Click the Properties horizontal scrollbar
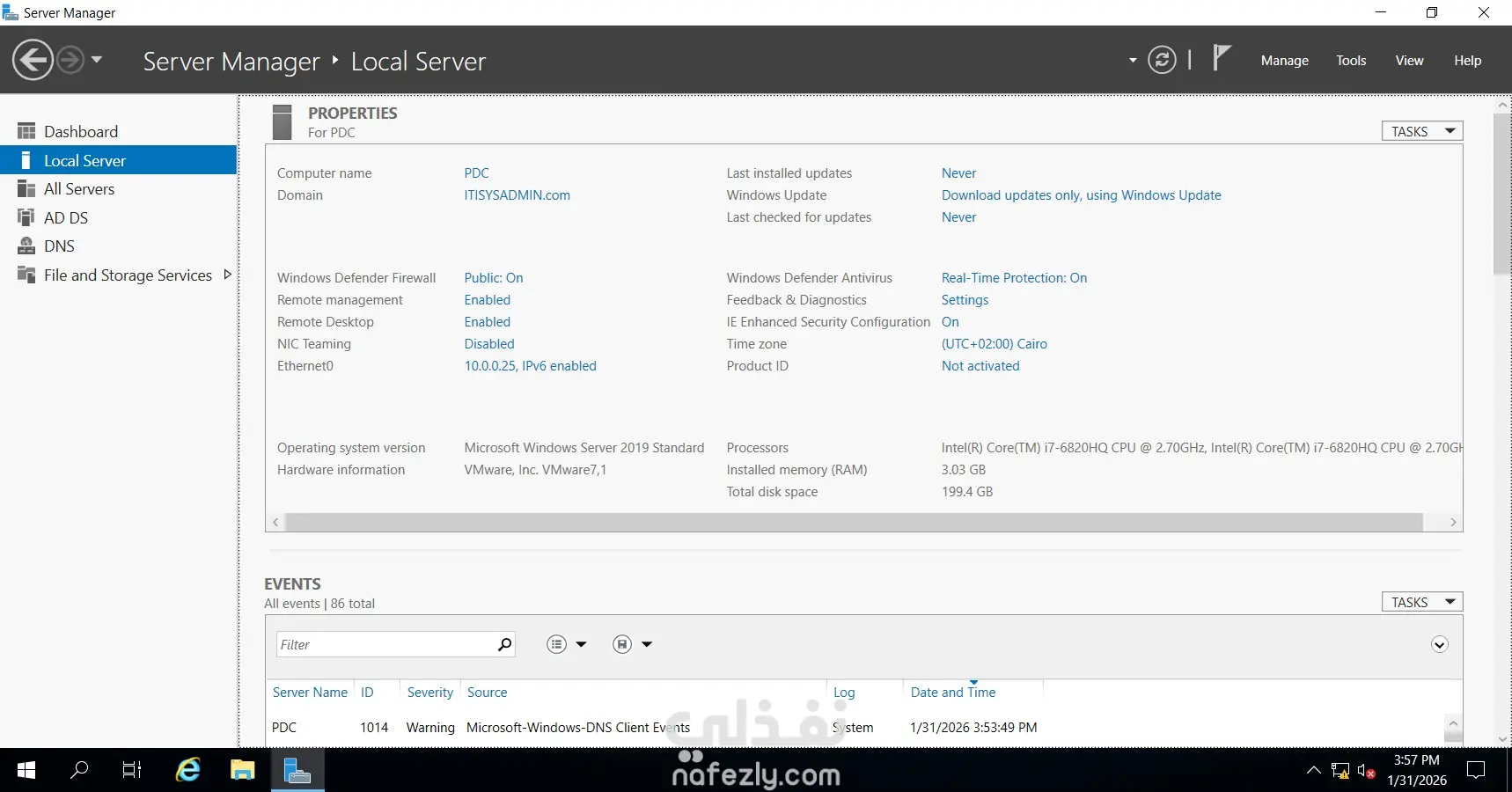 854,522
